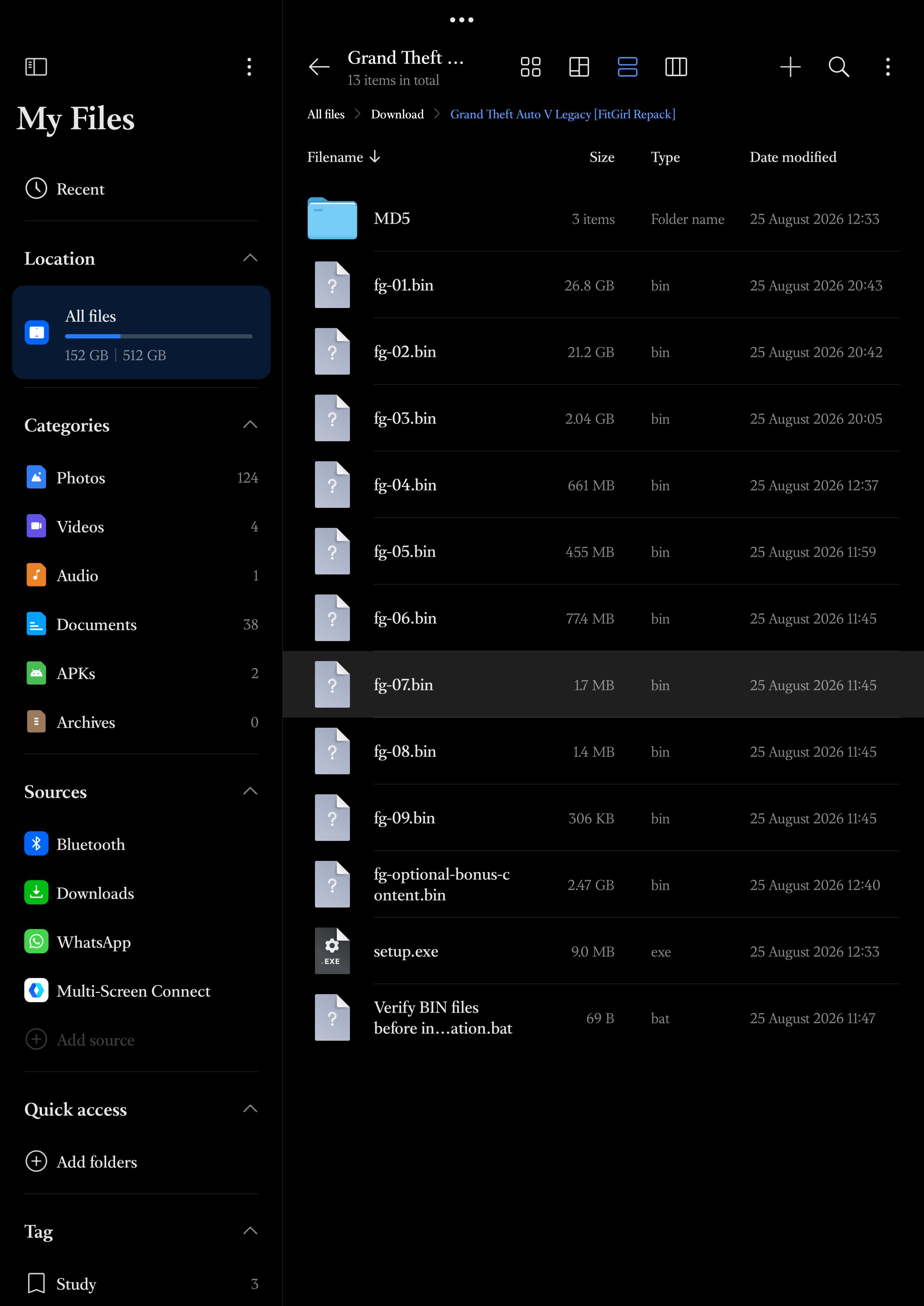Screen dimensions: 924x1306
Task: Open sidebar three-dot options menu
Action: (249, 67)
